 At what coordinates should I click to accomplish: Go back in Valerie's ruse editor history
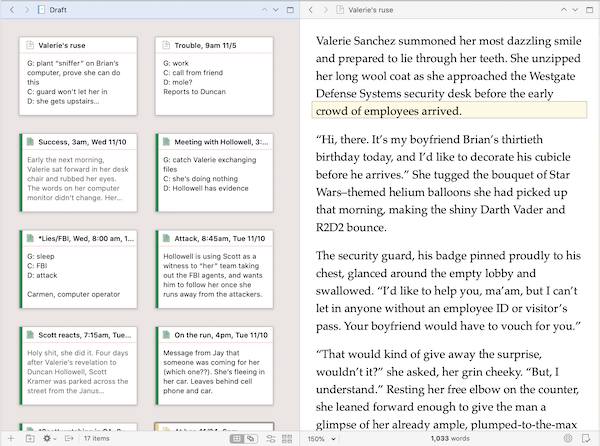[311, 10]
